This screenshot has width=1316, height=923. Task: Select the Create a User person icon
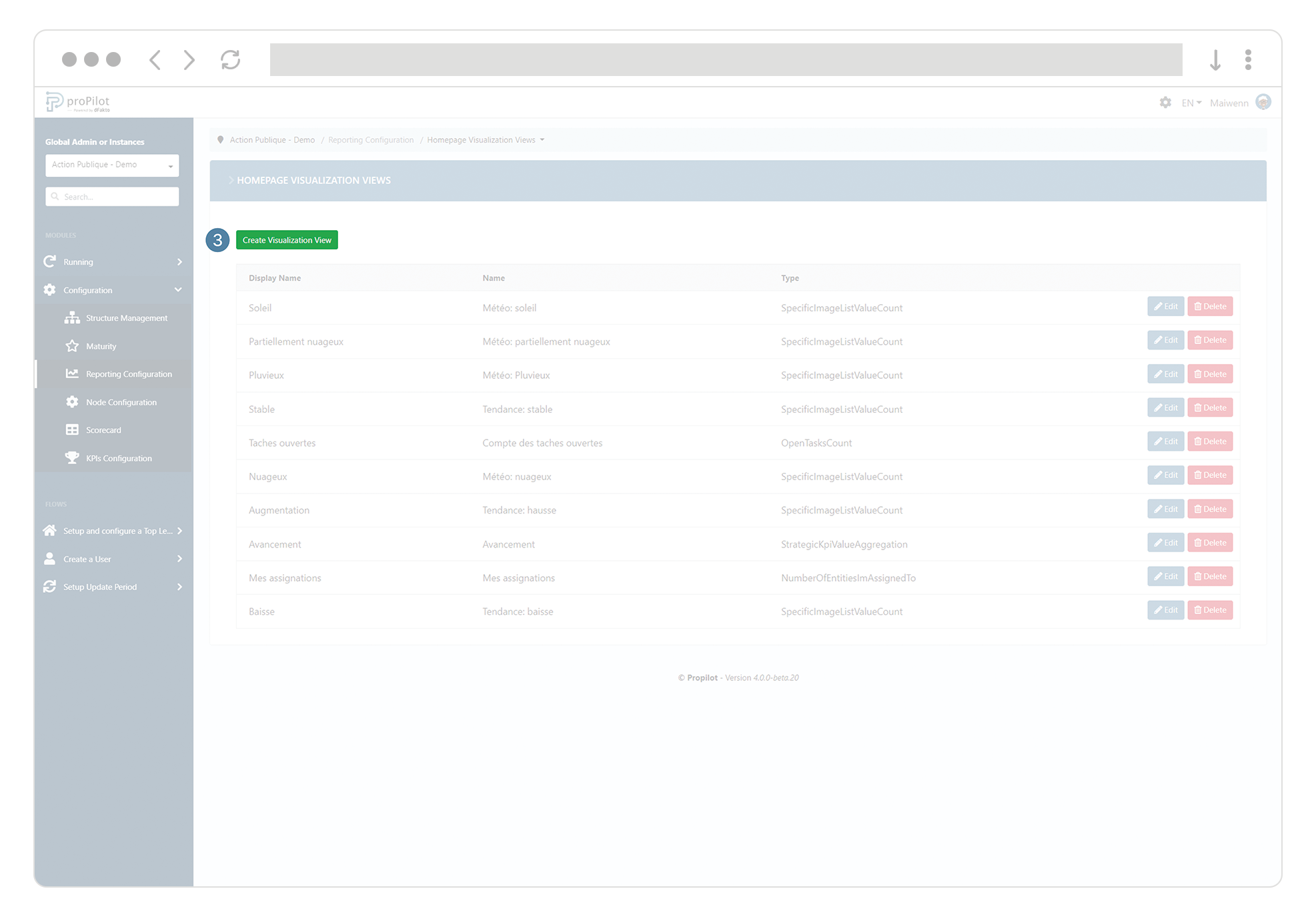coord(49,559)
